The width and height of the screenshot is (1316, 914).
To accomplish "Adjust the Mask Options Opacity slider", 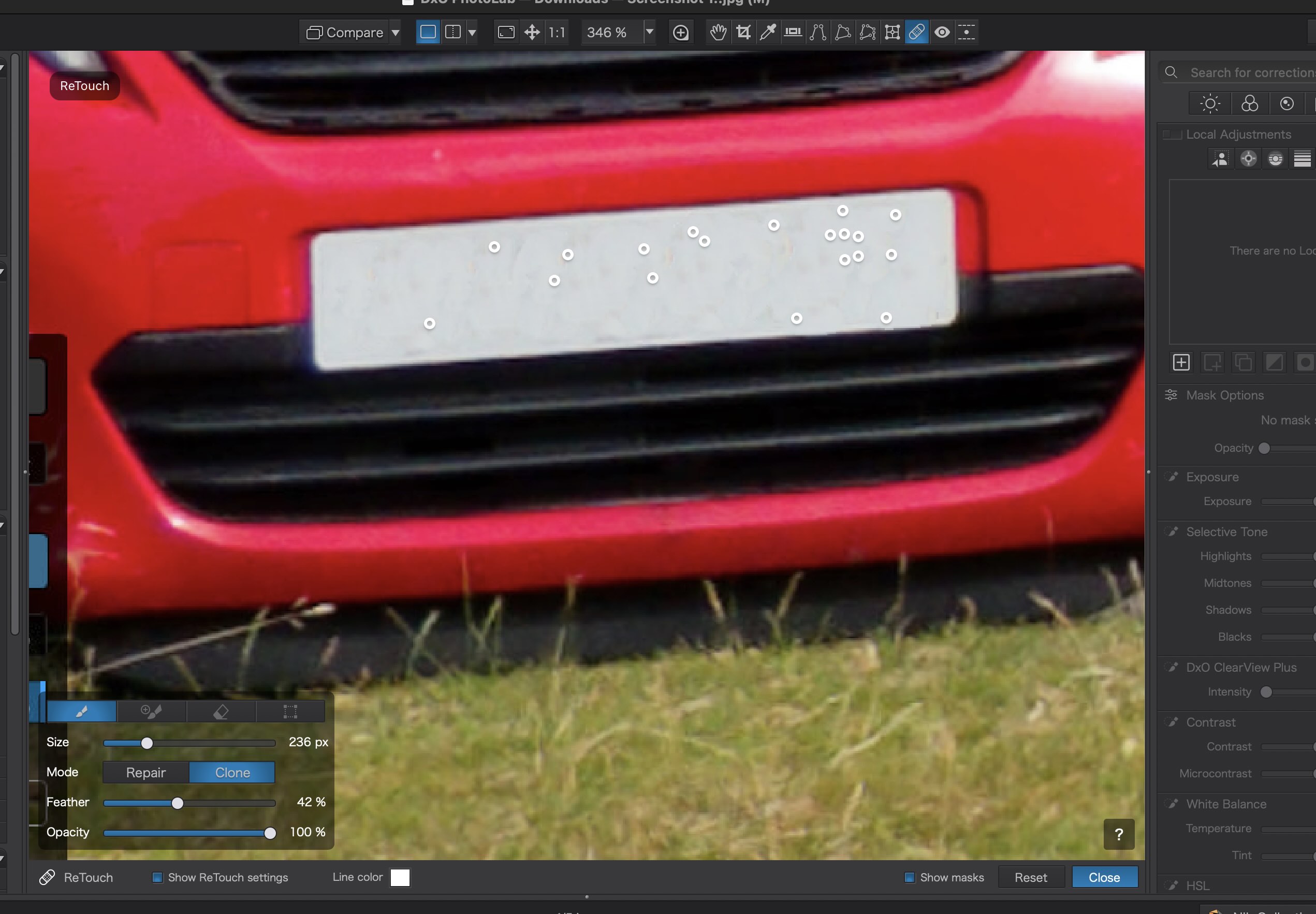I will tap(1264, 448).
